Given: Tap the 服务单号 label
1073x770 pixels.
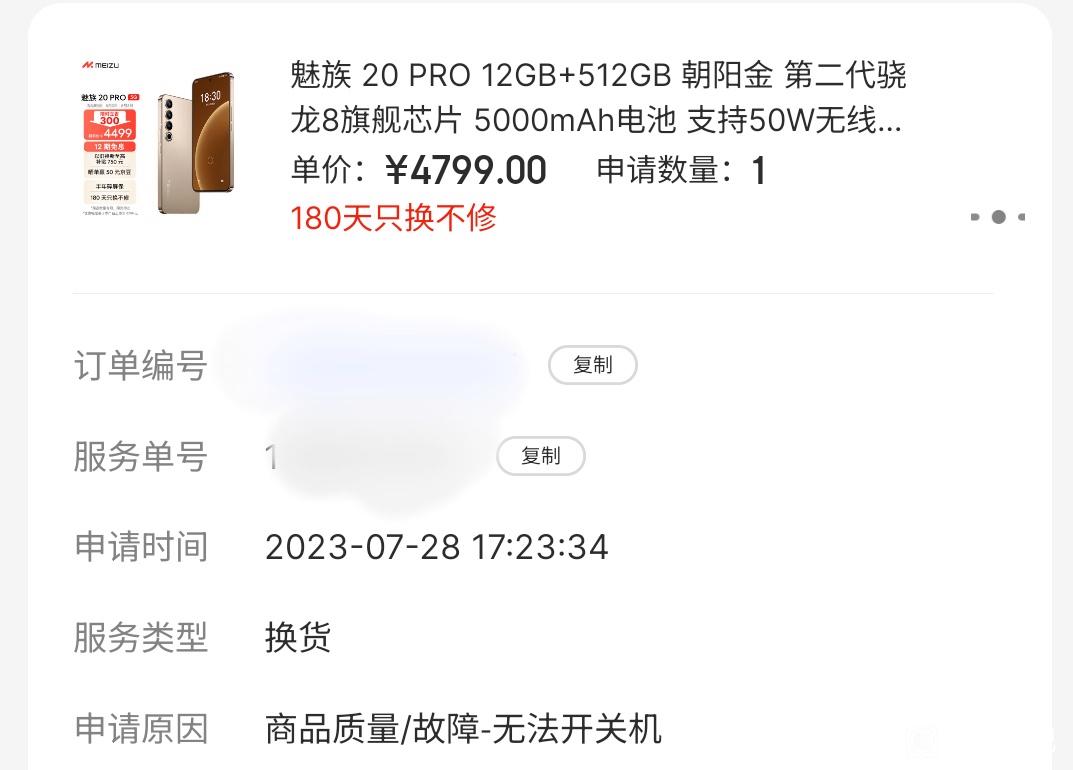Looking at the screenshot, I should click(141, 457).
